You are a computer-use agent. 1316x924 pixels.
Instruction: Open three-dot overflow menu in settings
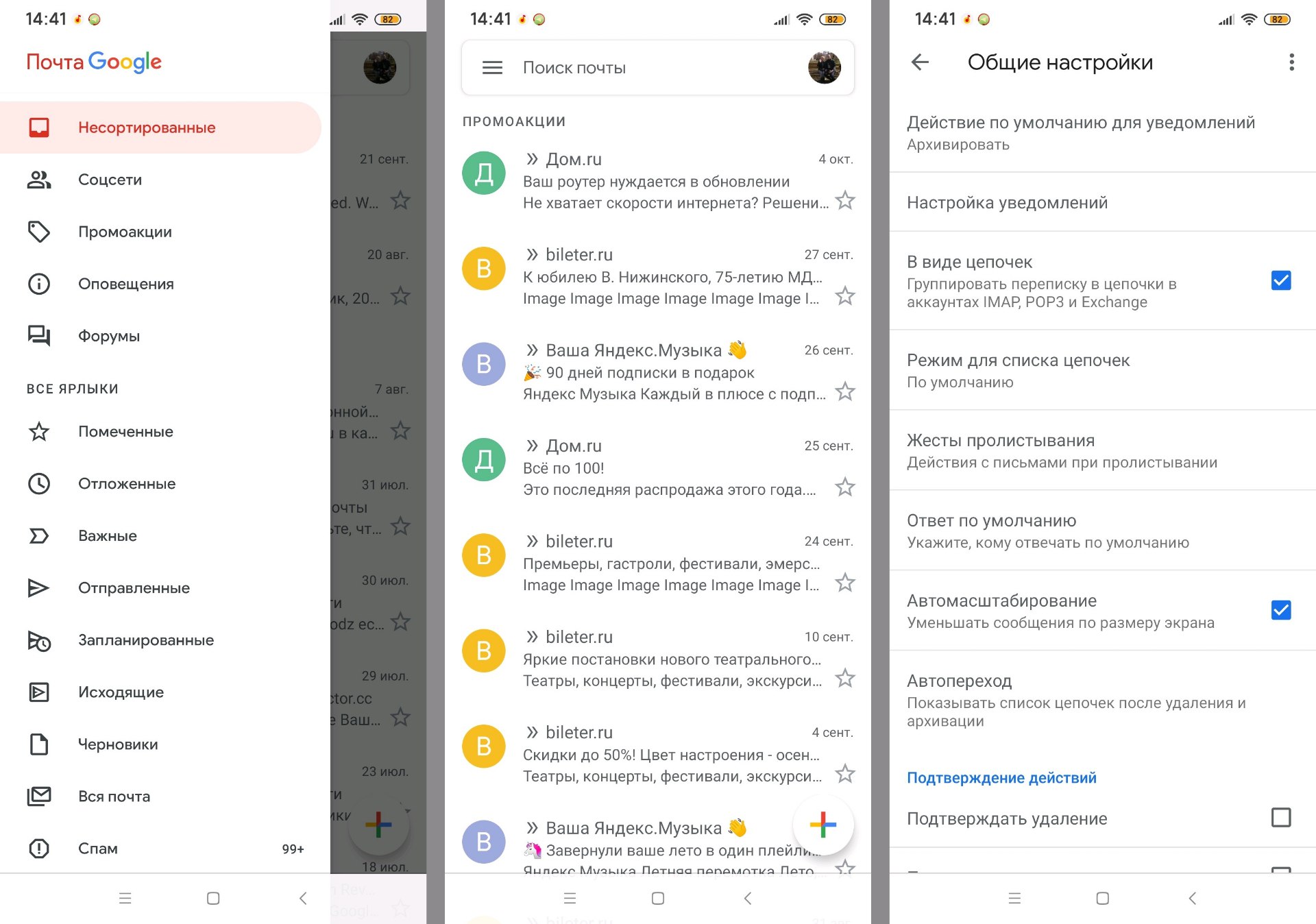click(x=1291, y=62)
